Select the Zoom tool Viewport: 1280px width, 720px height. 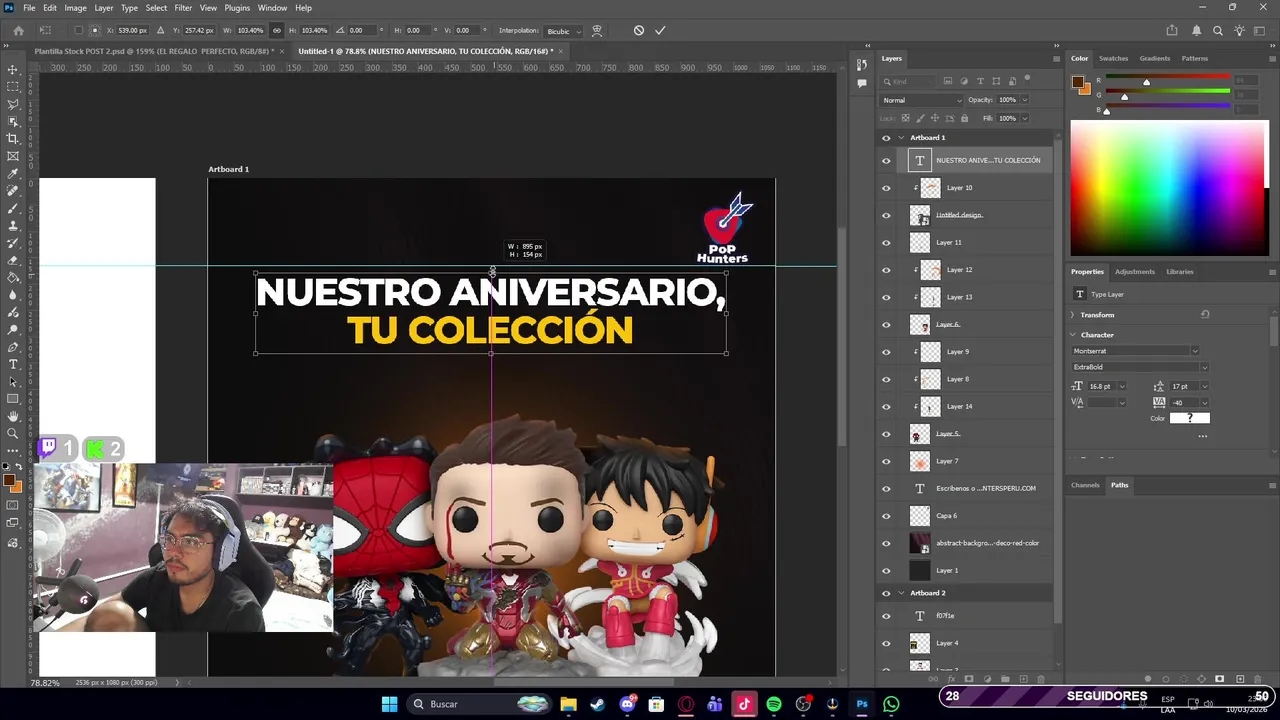coord(13,433)
